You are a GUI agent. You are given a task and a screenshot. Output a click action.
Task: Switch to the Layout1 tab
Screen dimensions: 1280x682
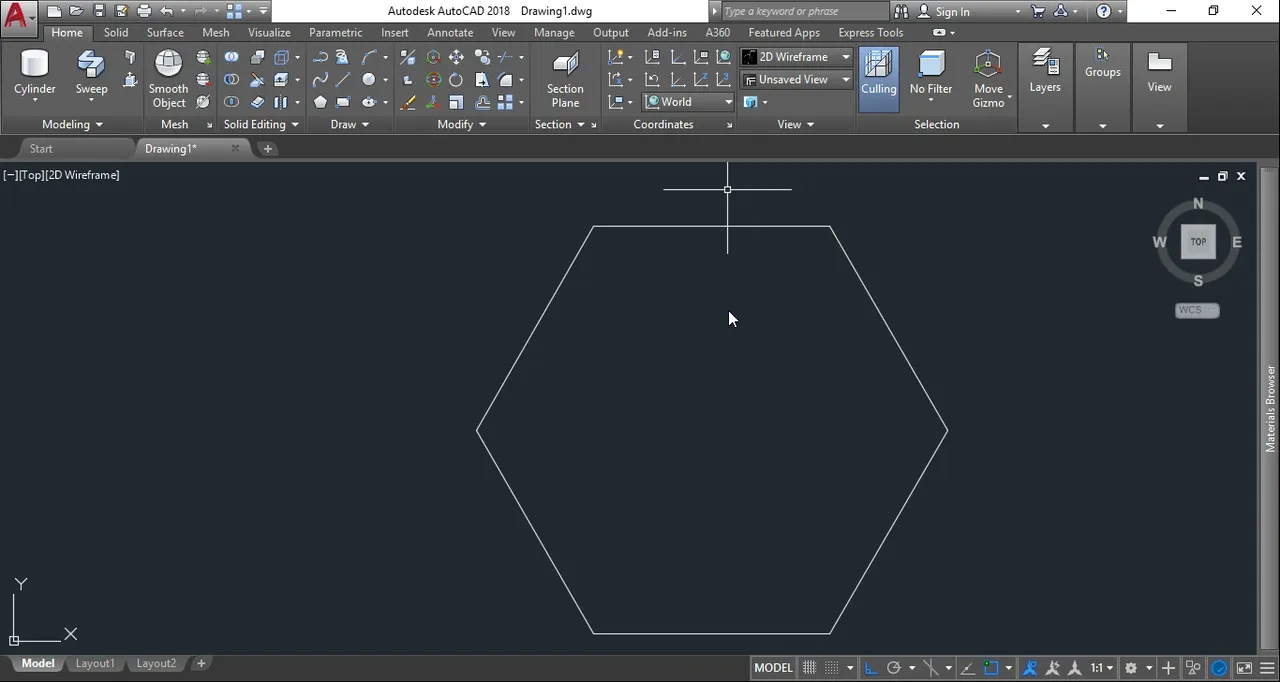tap(95, 664)
